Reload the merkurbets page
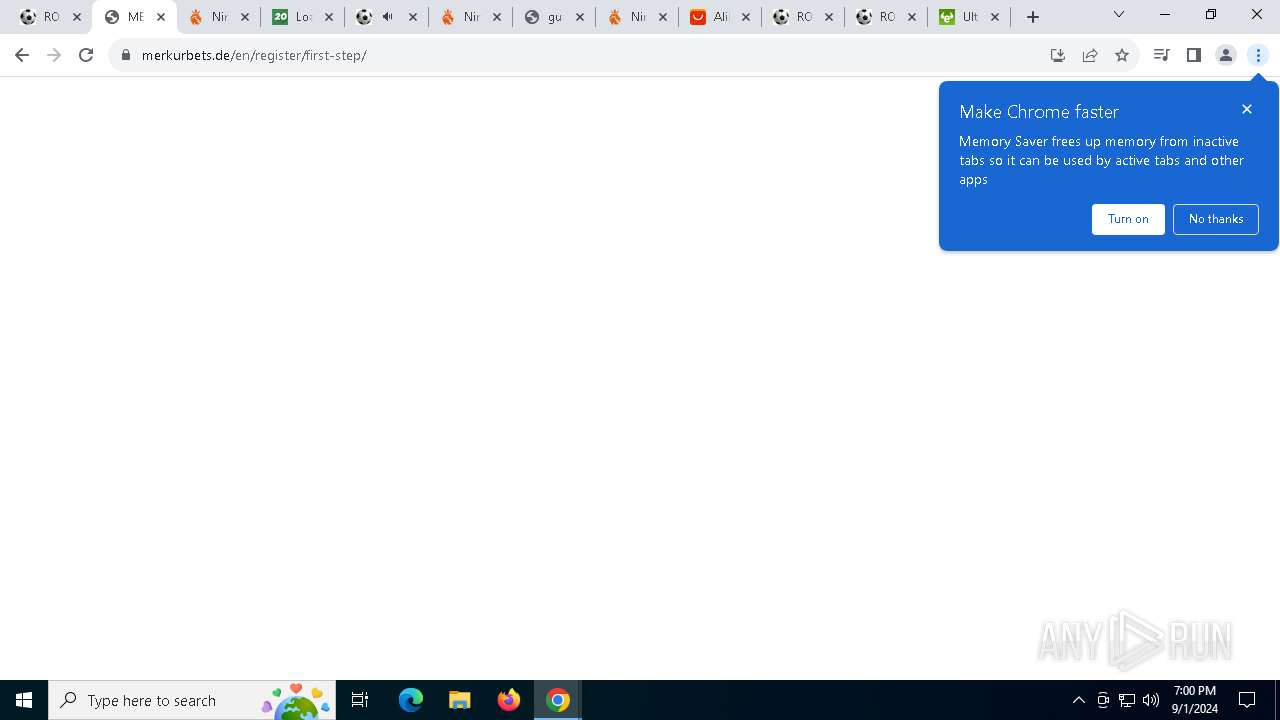1280x720 pixels. click(x=86, y=55)
